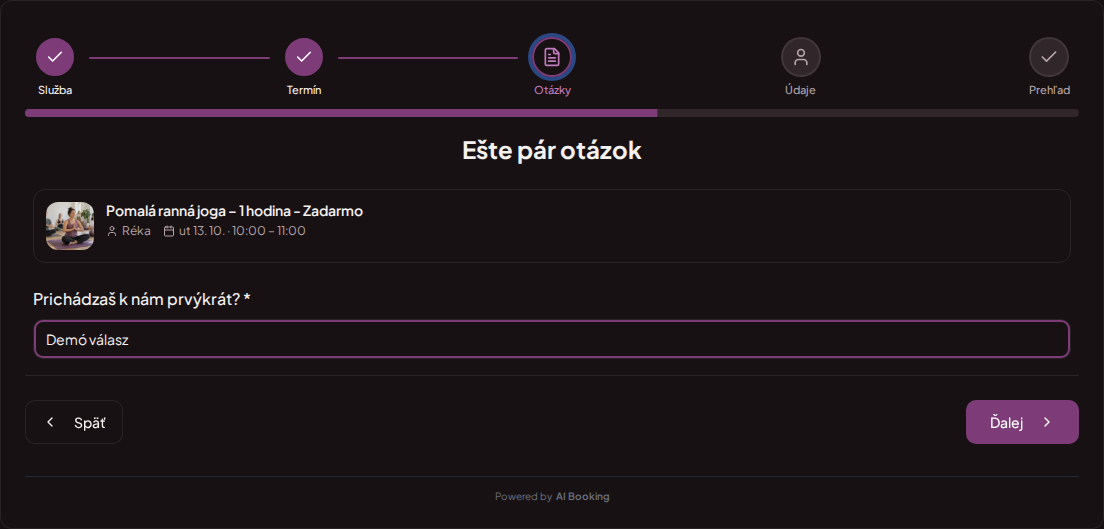Viewport: 1104px width, 529px height.
Task: Click the Služba step label
Action: 55,90
